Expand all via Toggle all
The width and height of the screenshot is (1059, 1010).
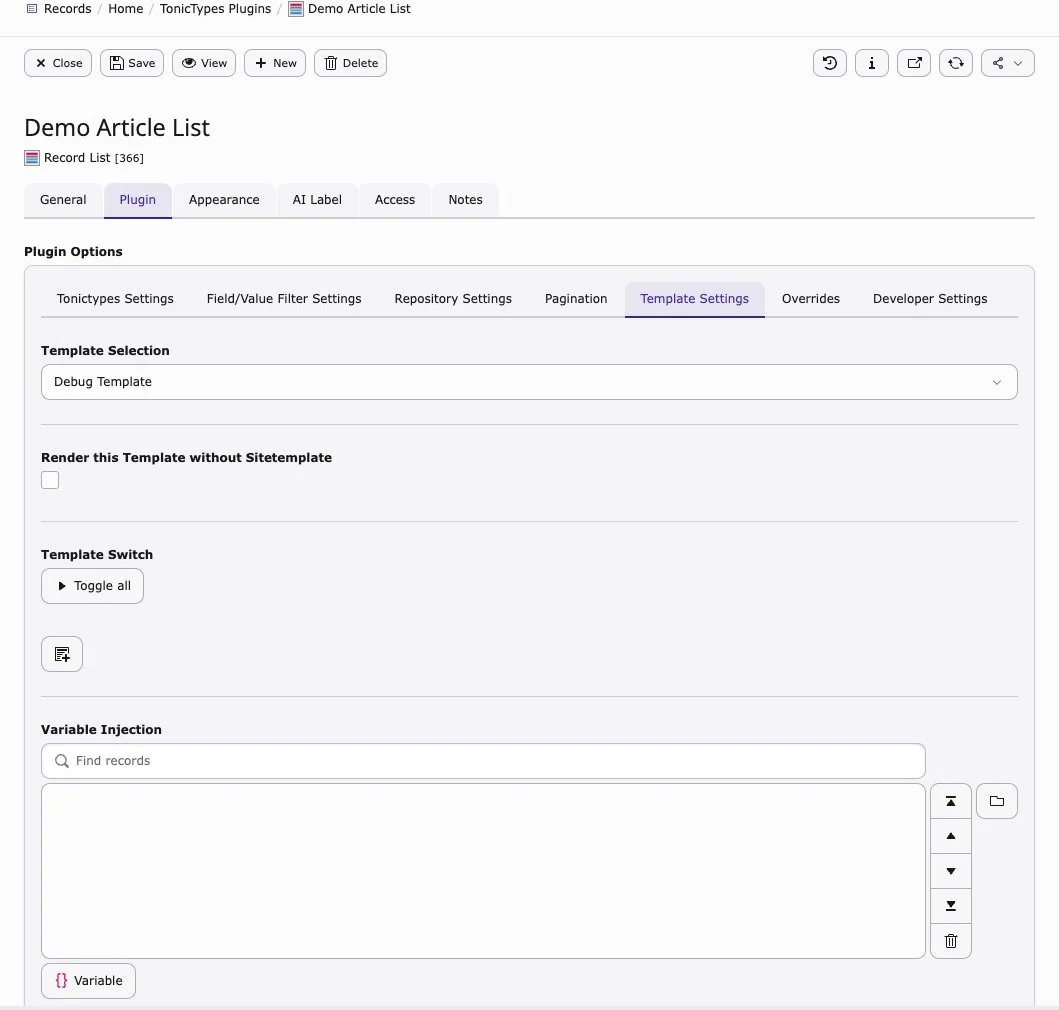(93, 586)
